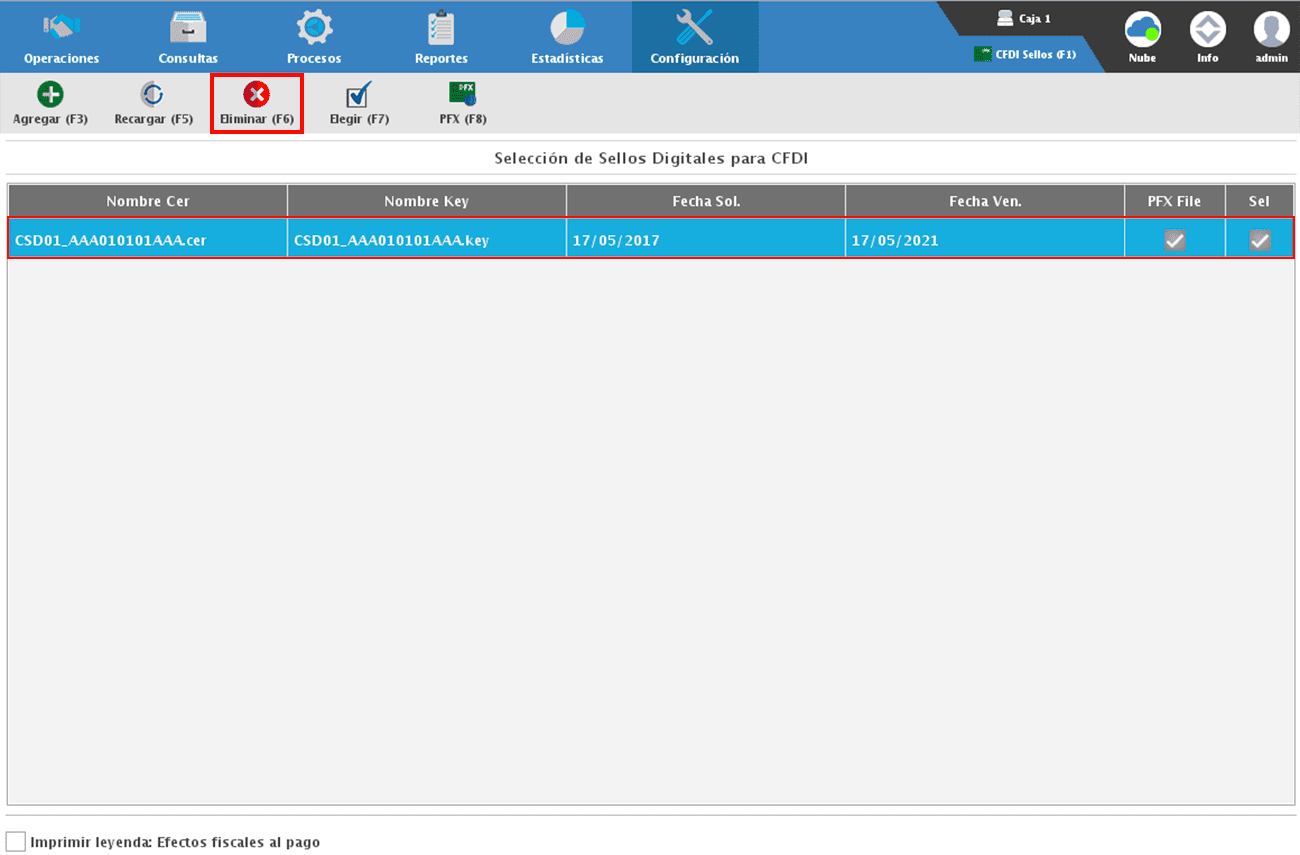
Task: Toggle the Sel checkbox in certificate row
Action: pos(1260,240)
